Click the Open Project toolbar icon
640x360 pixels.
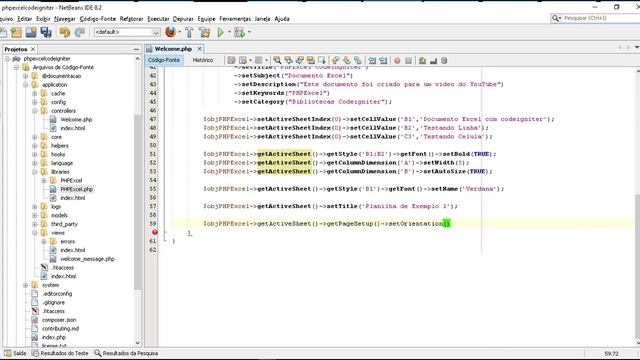(x=31, y=32)
